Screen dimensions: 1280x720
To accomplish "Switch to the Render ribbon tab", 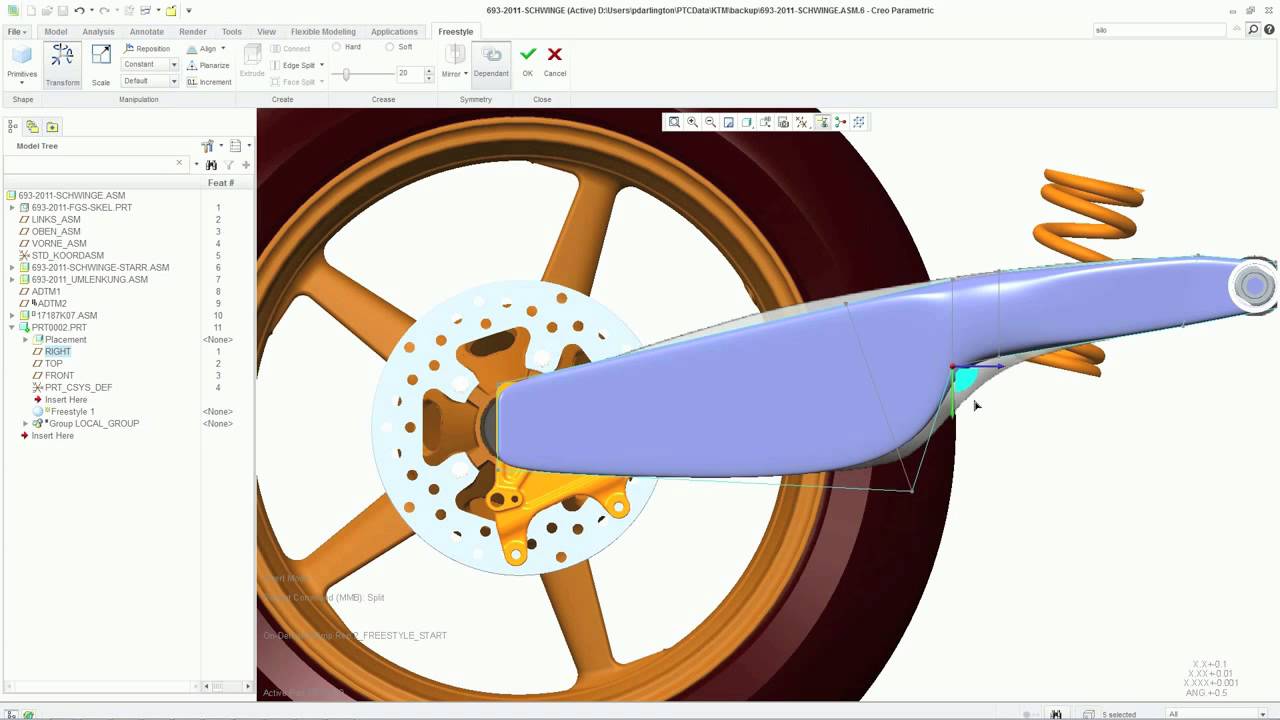I will (x=193, y=31).
